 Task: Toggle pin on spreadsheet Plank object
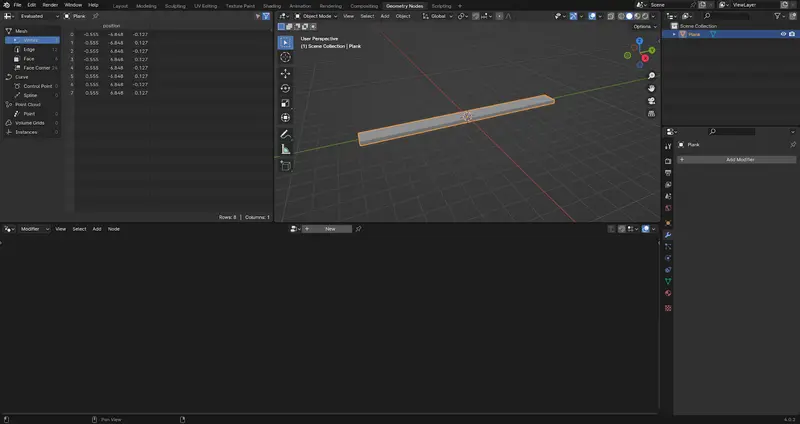[95, 16]
